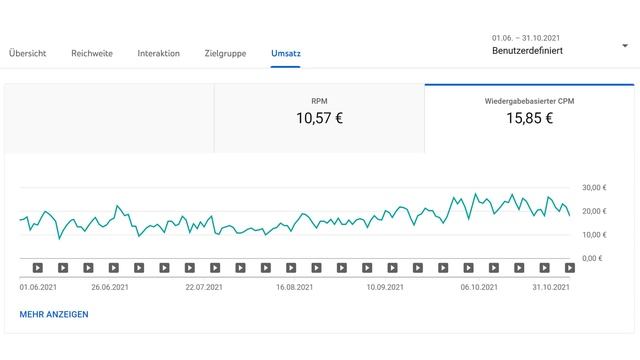
Task: Select the RPM metric card
Action: (x=319, y=118)
